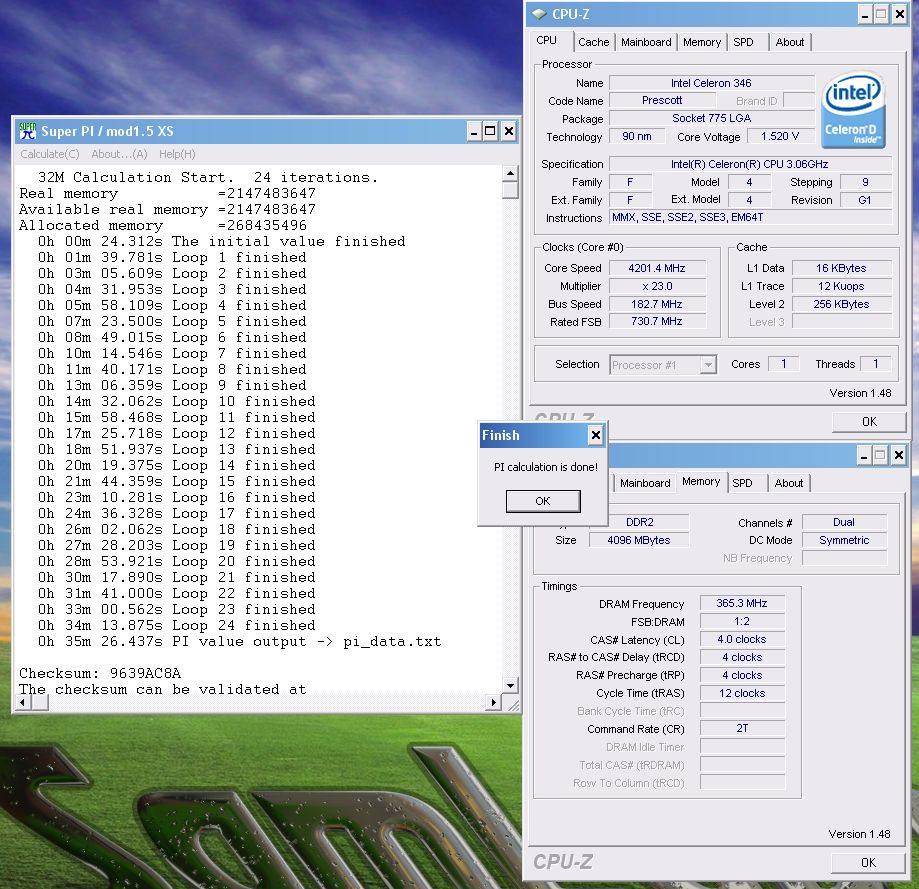Image resolution: width=919 pixels, height=889 pixels.
Task: Switch to Cache tab in top CPU-Z window
Action: 594,42
